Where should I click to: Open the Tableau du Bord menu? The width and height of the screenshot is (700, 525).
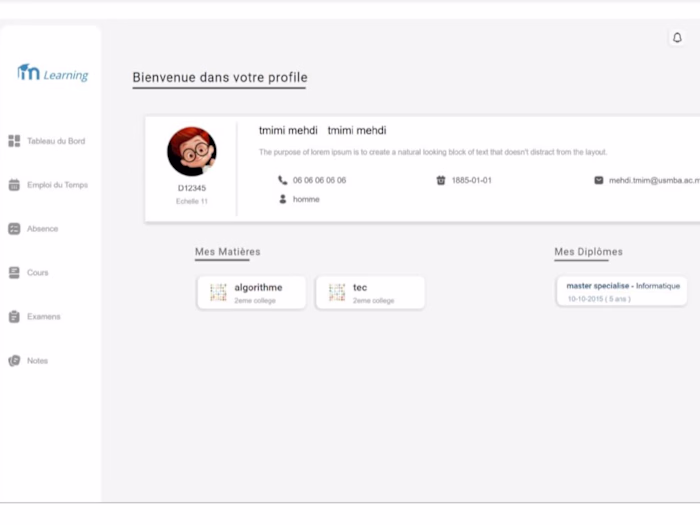[x=56, y=141]
